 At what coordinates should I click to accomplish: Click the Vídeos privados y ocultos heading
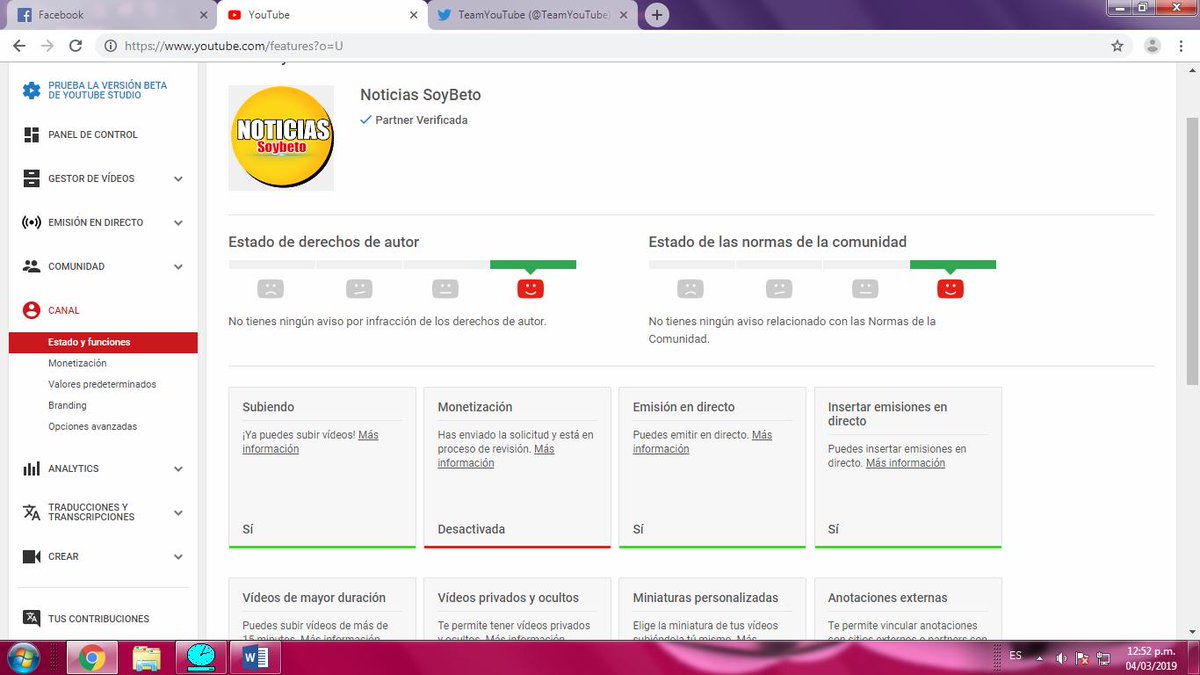[x=508, y=598]
